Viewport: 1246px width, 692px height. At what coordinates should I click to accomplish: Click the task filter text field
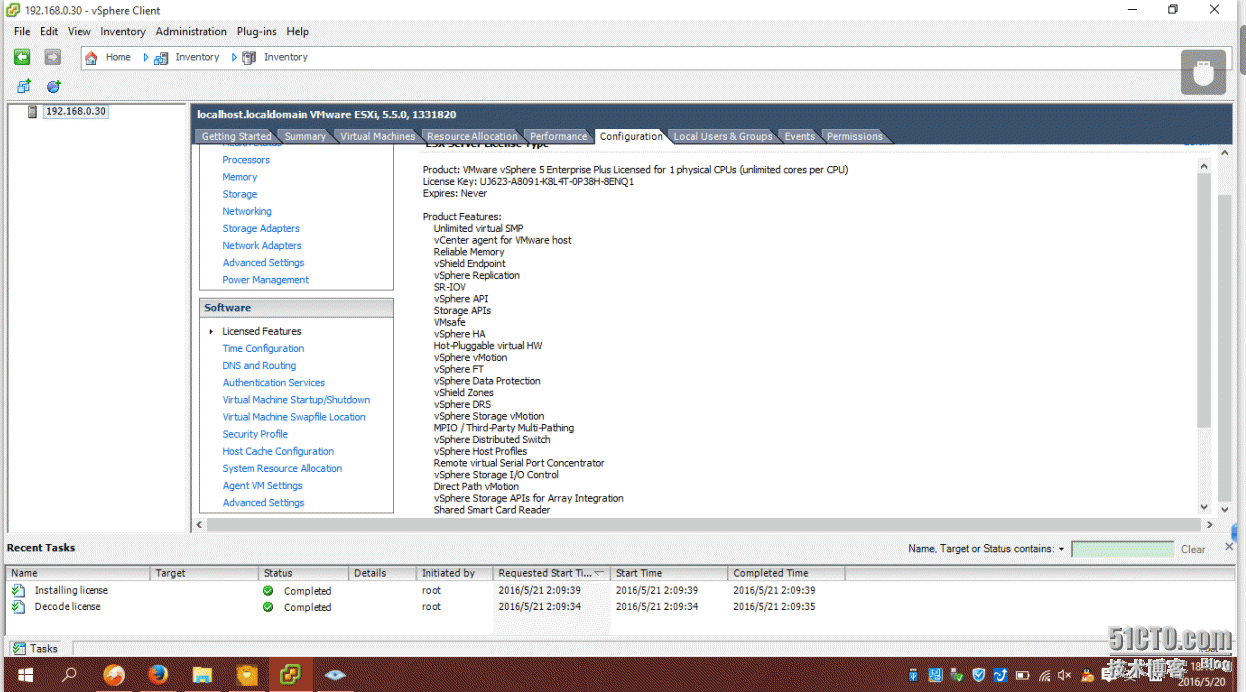click(1122, 549)
